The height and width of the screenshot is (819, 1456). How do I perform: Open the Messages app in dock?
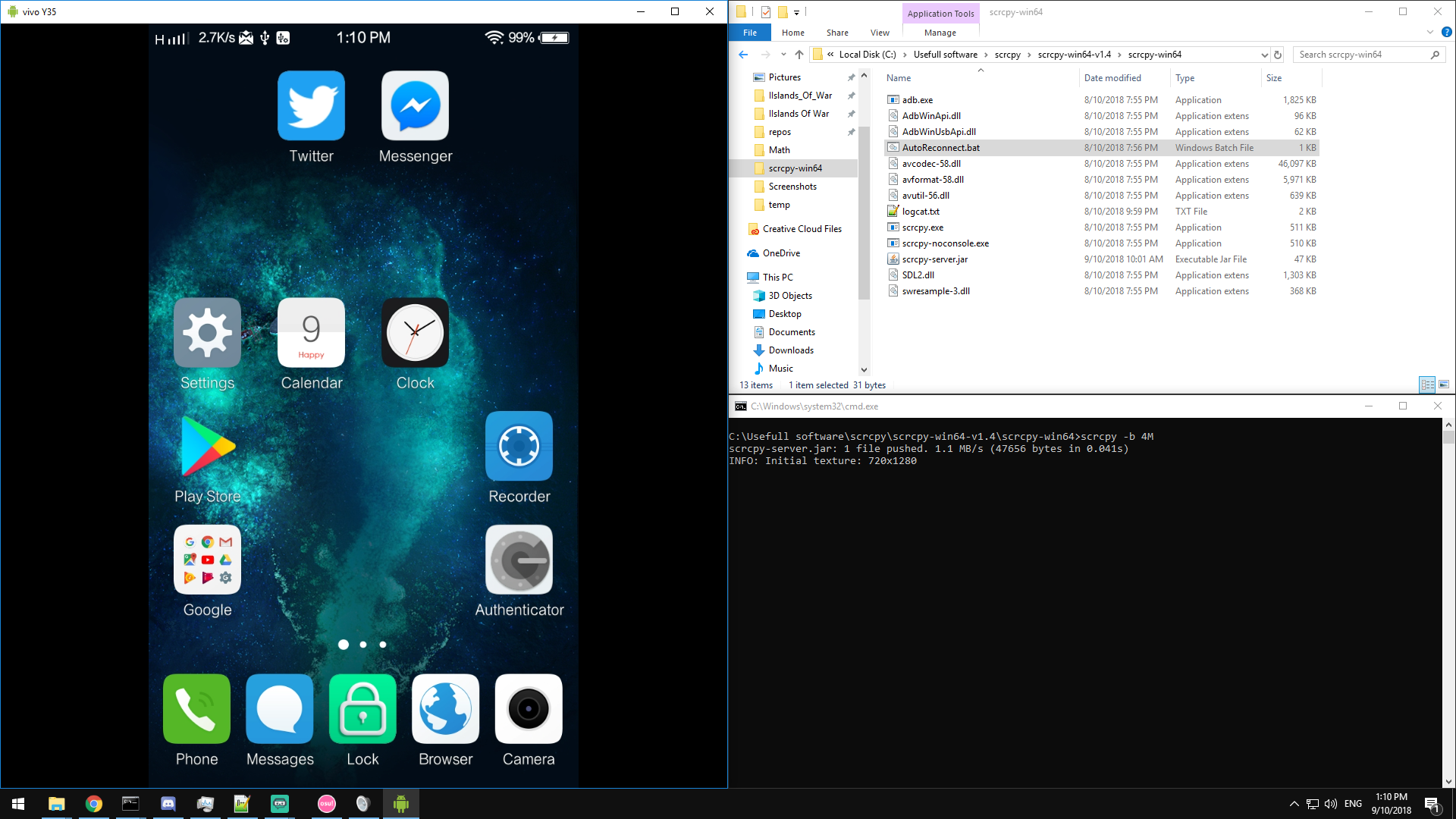tap(280, 709)
